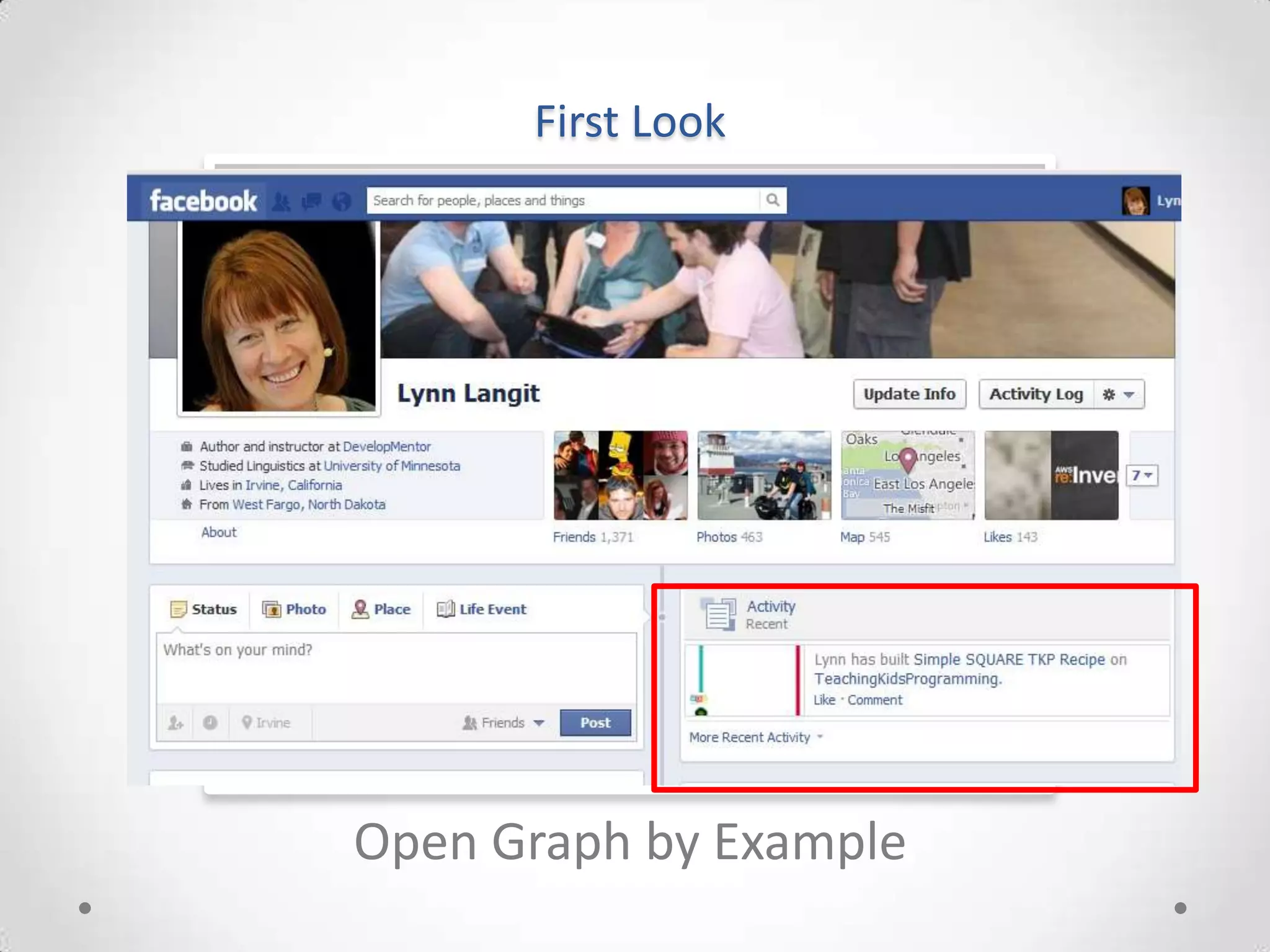The width and height of the screenshot is (1270, 952).
Task: Click the friend requests icon
Action: (282, 201)
